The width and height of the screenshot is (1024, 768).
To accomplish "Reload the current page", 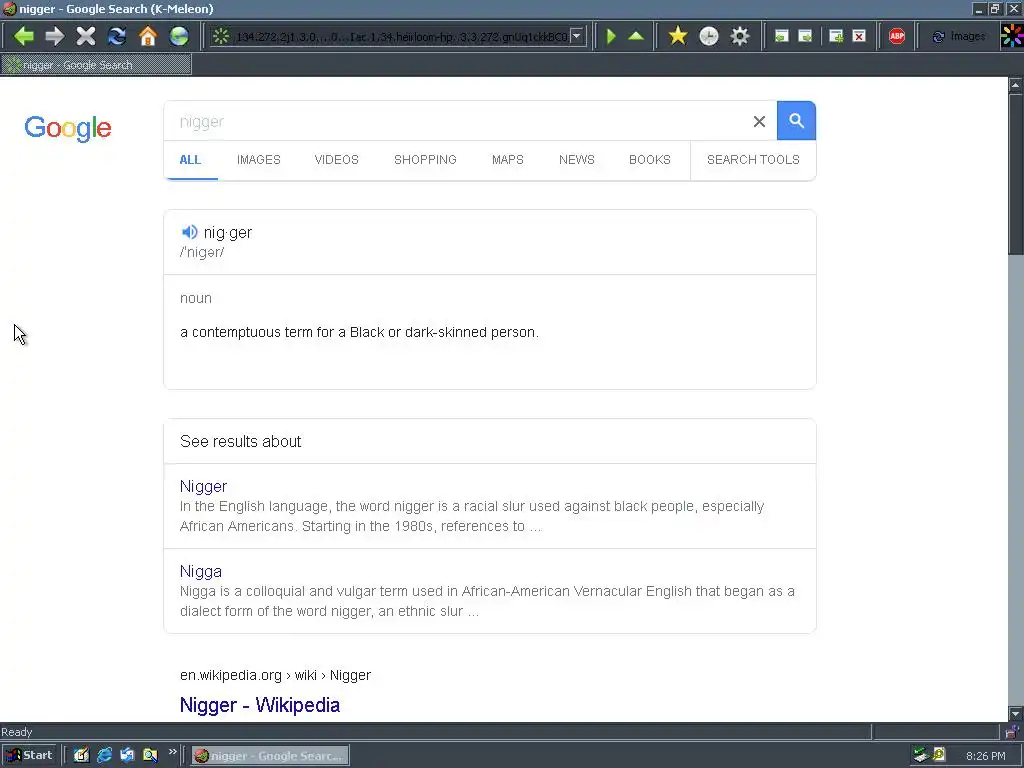I will click(117, 36).
